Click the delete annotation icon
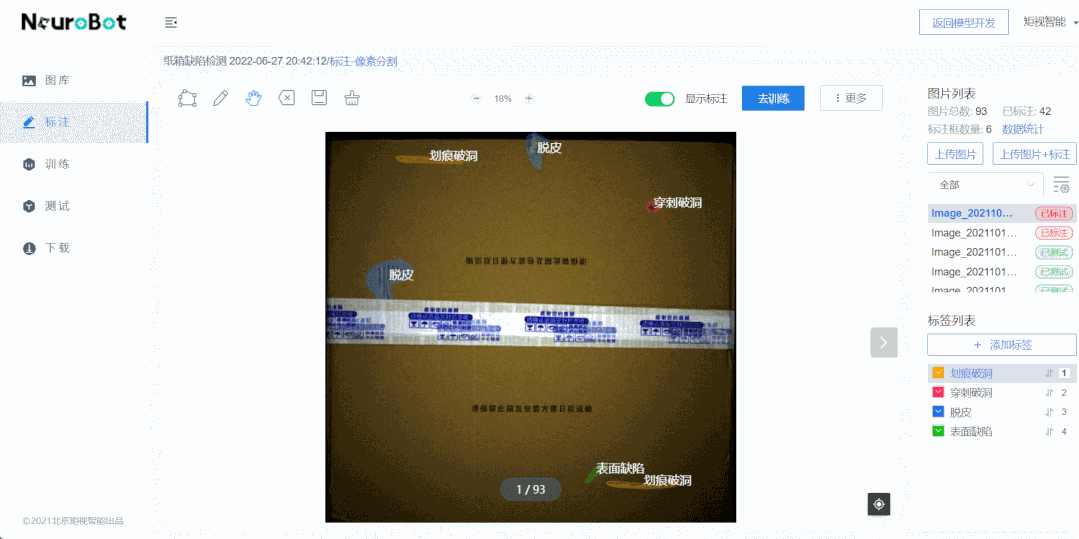The width and height of the screenshot is (1079, 539). [286, 98]
